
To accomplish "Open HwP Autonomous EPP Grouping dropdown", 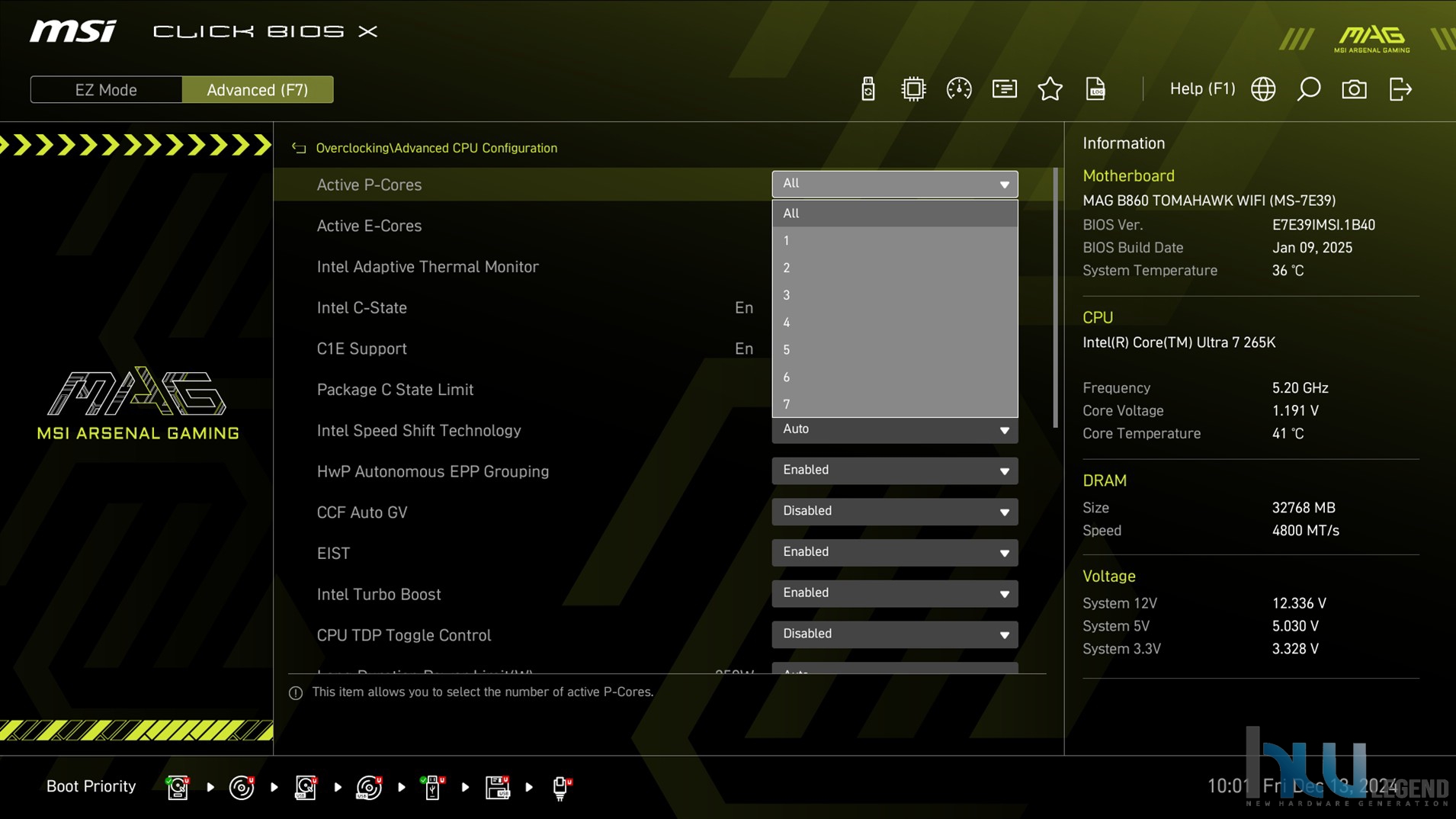I will [x=894, y=471].
